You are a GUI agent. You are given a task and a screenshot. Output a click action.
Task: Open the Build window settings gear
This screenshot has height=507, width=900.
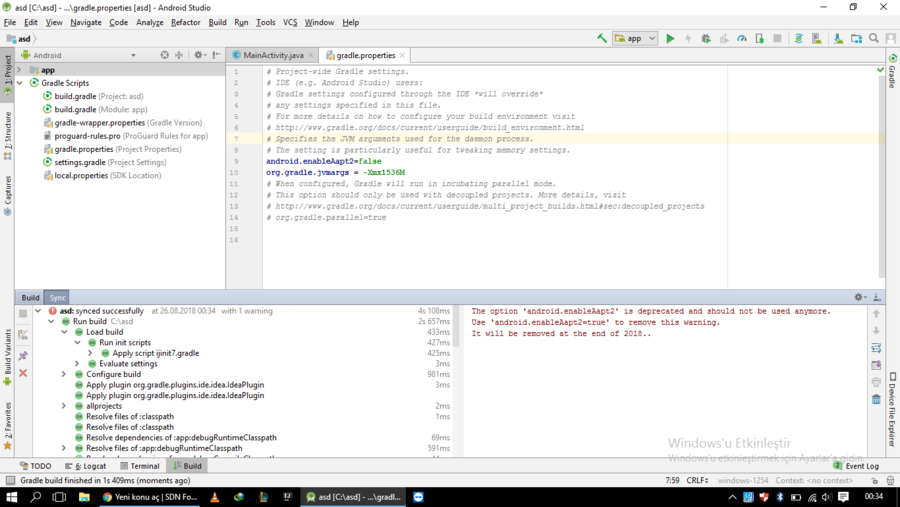[859, 297]
